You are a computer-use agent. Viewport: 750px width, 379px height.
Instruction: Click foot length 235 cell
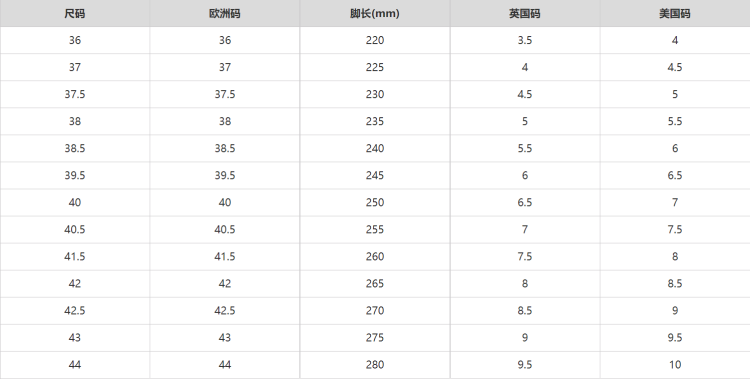(x=375, y=121)
